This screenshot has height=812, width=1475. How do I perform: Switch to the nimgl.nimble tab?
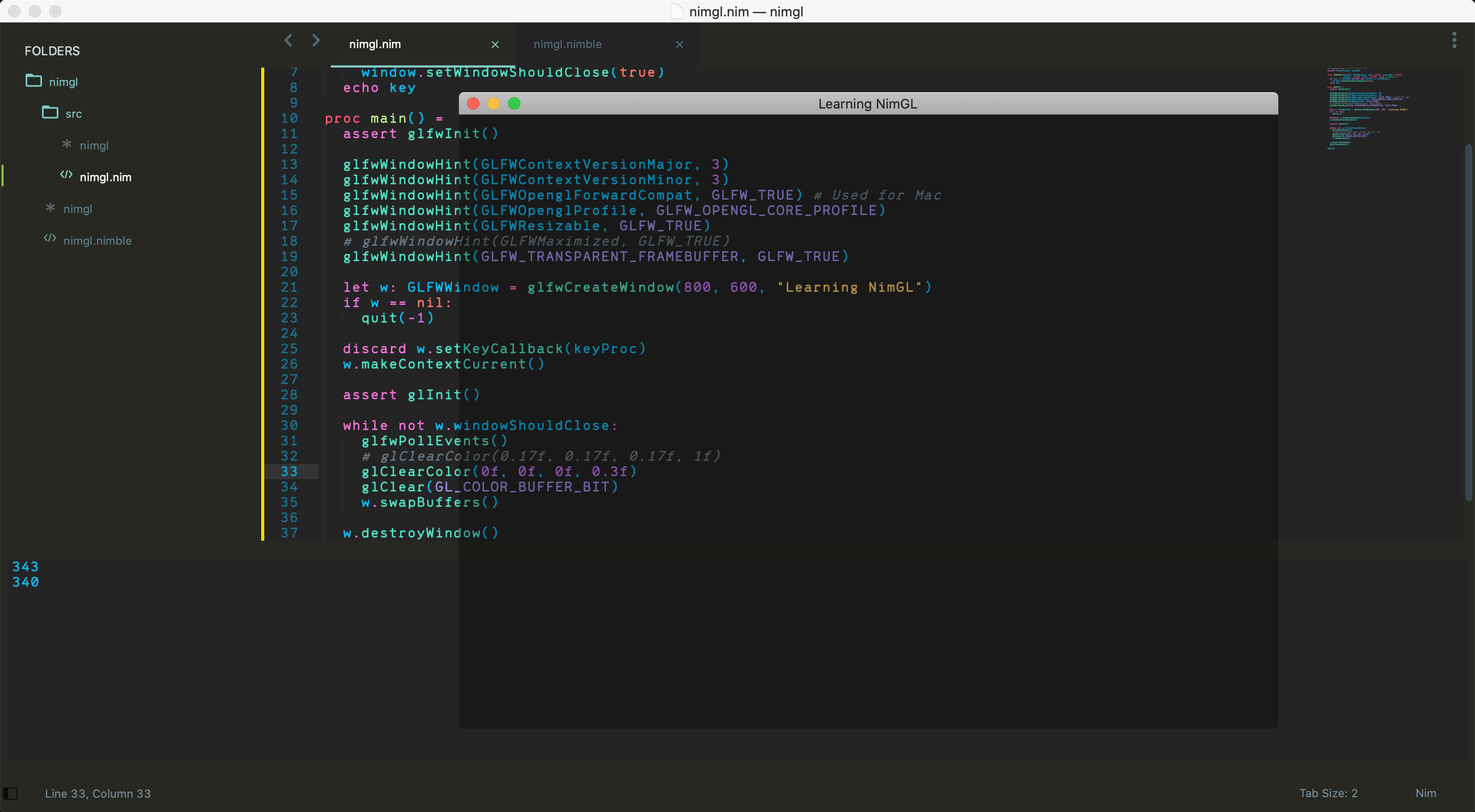click(567, 44)
